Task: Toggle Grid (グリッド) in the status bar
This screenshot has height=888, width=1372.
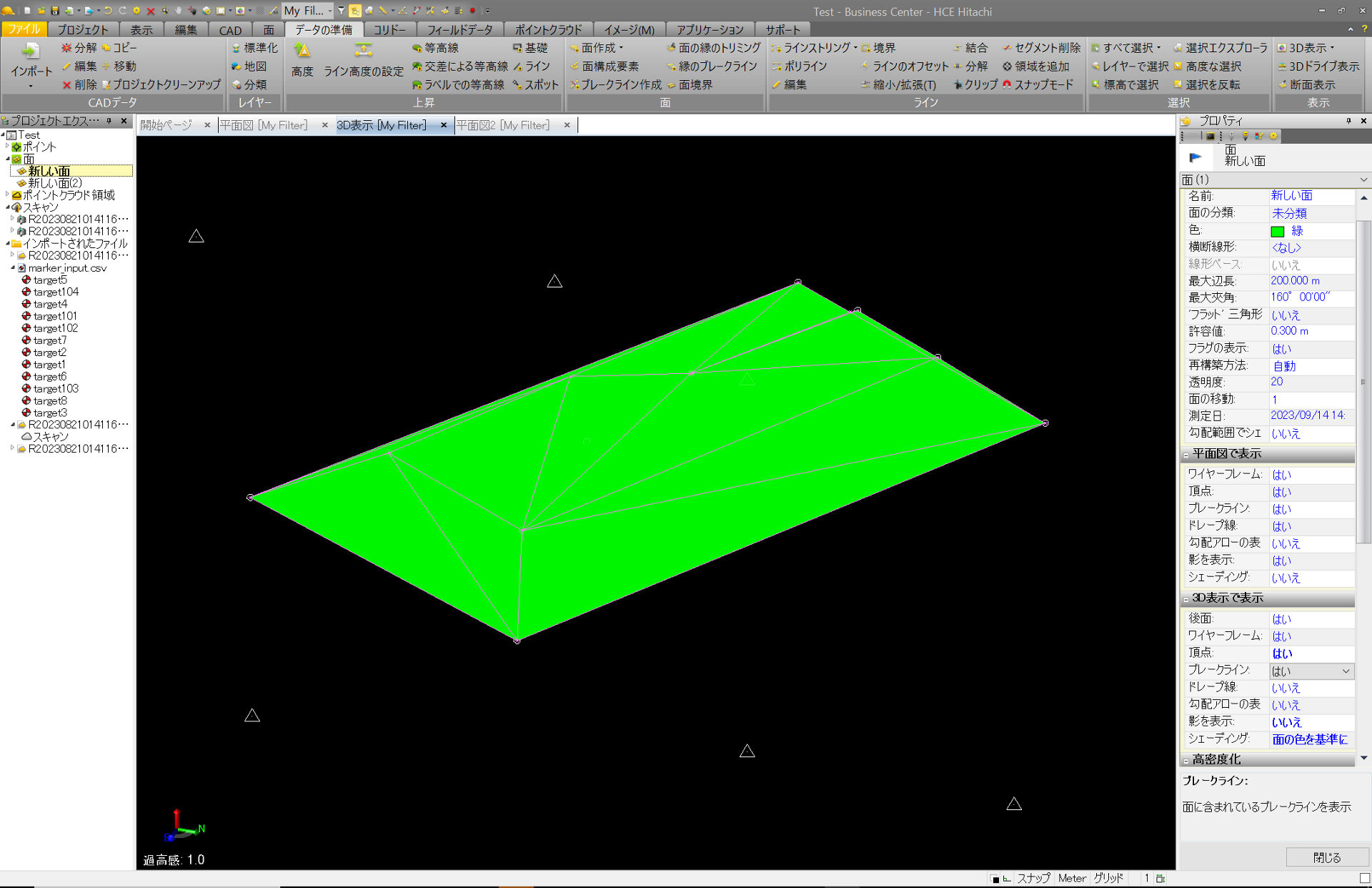Action: (1108, 878)
